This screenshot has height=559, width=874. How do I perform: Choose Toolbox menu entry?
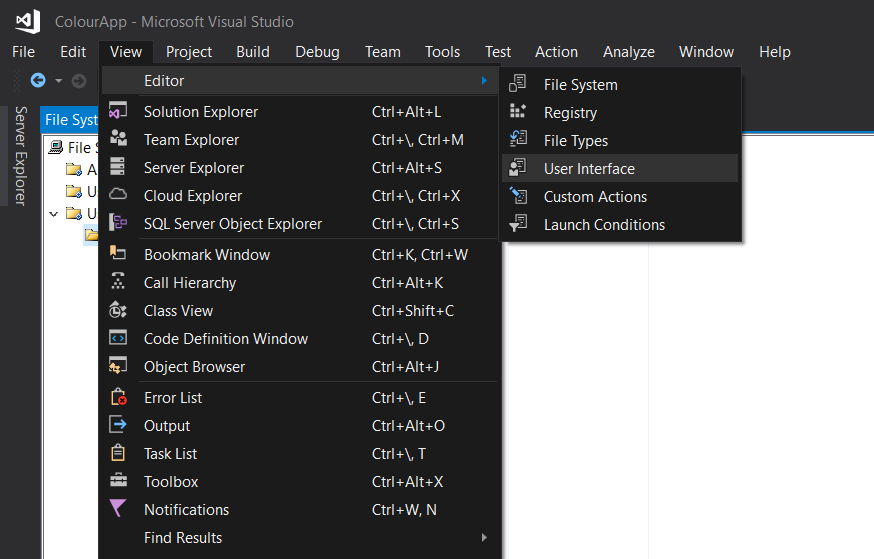pyautogui.click(x=300, y=482)
